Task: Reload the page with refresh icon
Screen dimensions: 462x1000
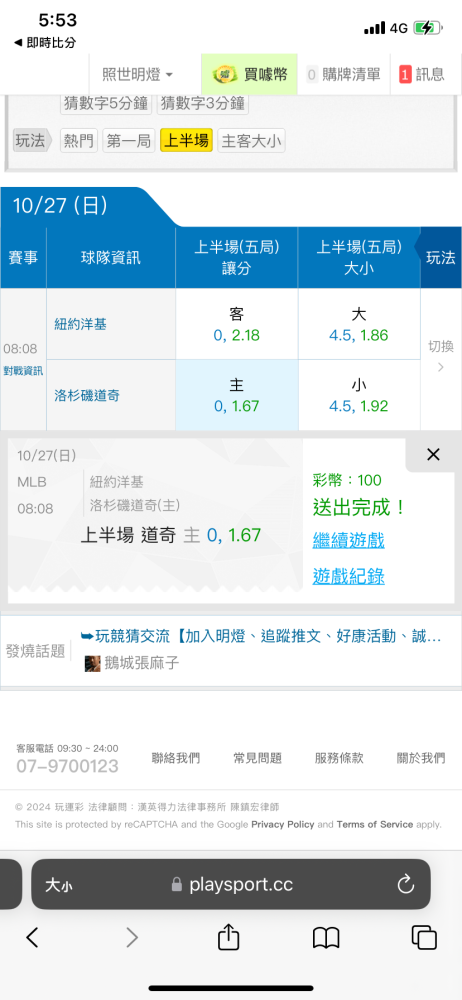Action: tap(406, 885)
